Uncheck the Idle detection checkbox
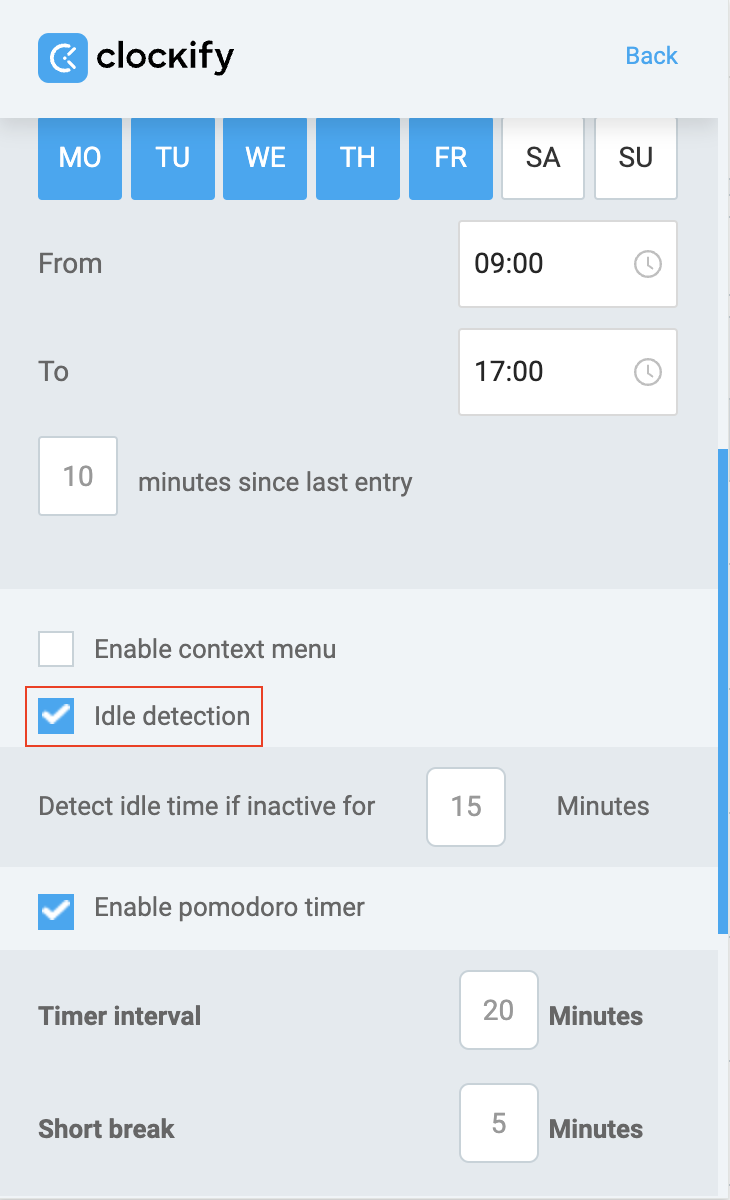The image size is (730, 1200). (x=56, y=716)
